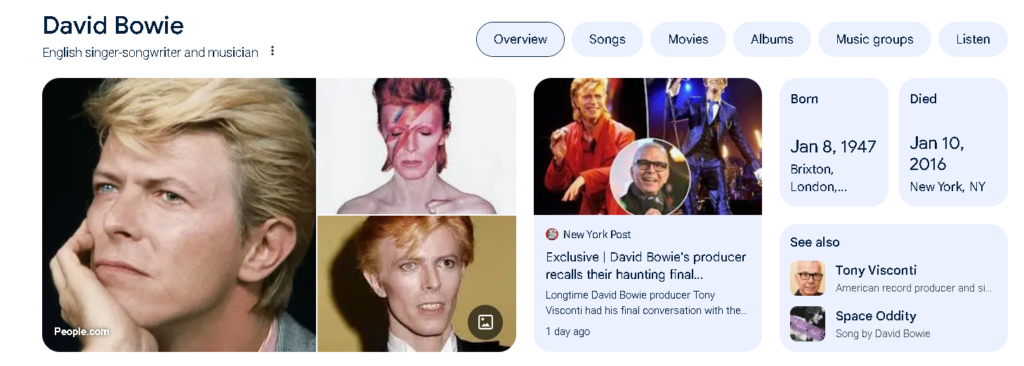View the Aladdin Sane lightning bolt image

coord(417,146)
